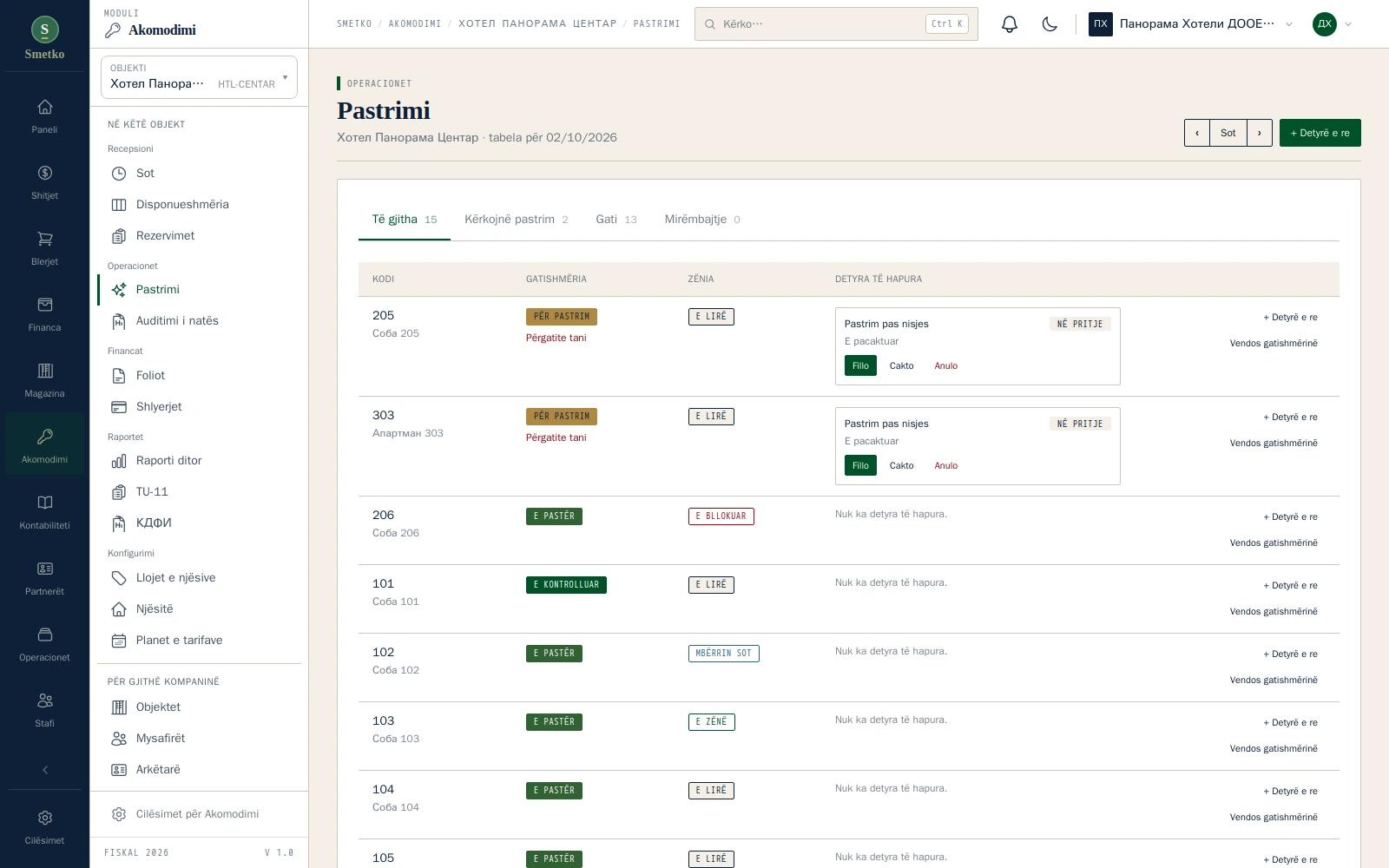Open Raporti ditor chart item

(x=200, y=461)
